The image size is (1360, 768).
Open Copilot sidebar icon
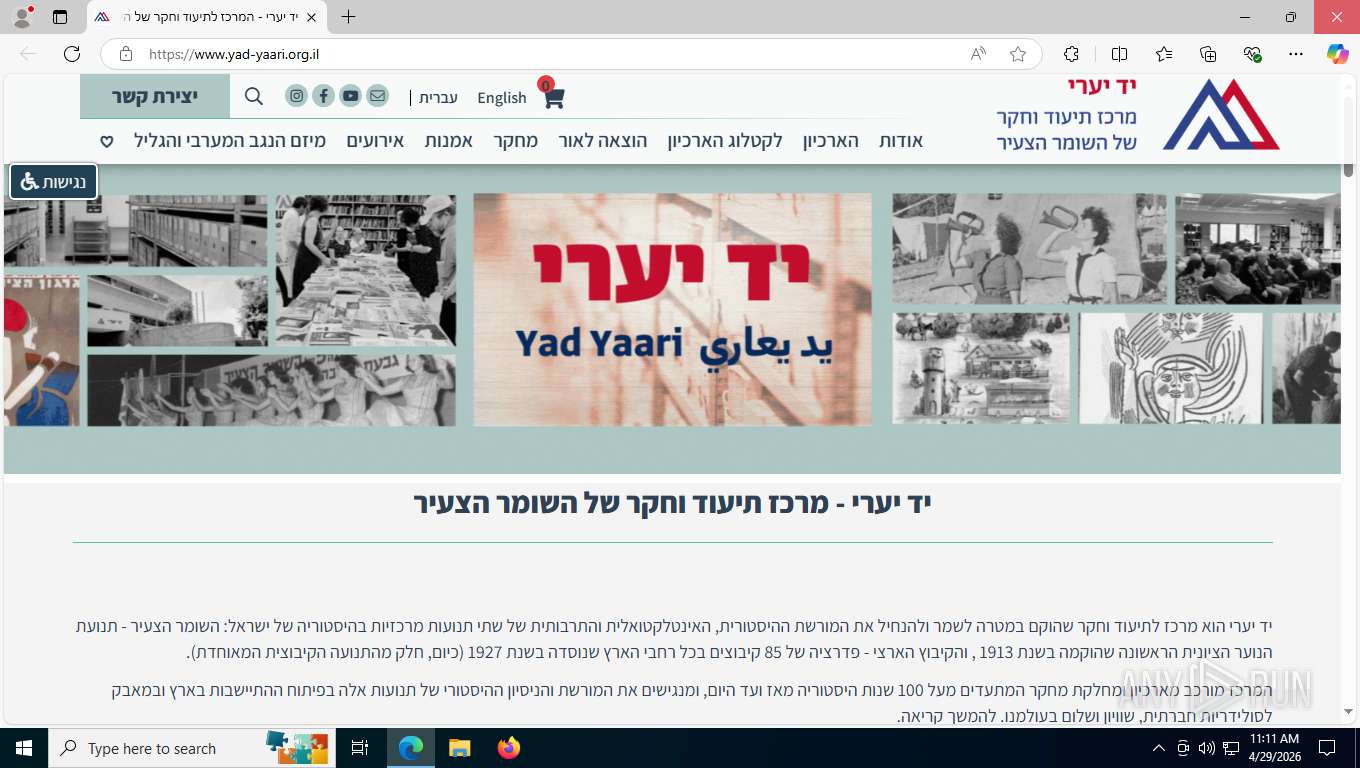(1338, 54)
